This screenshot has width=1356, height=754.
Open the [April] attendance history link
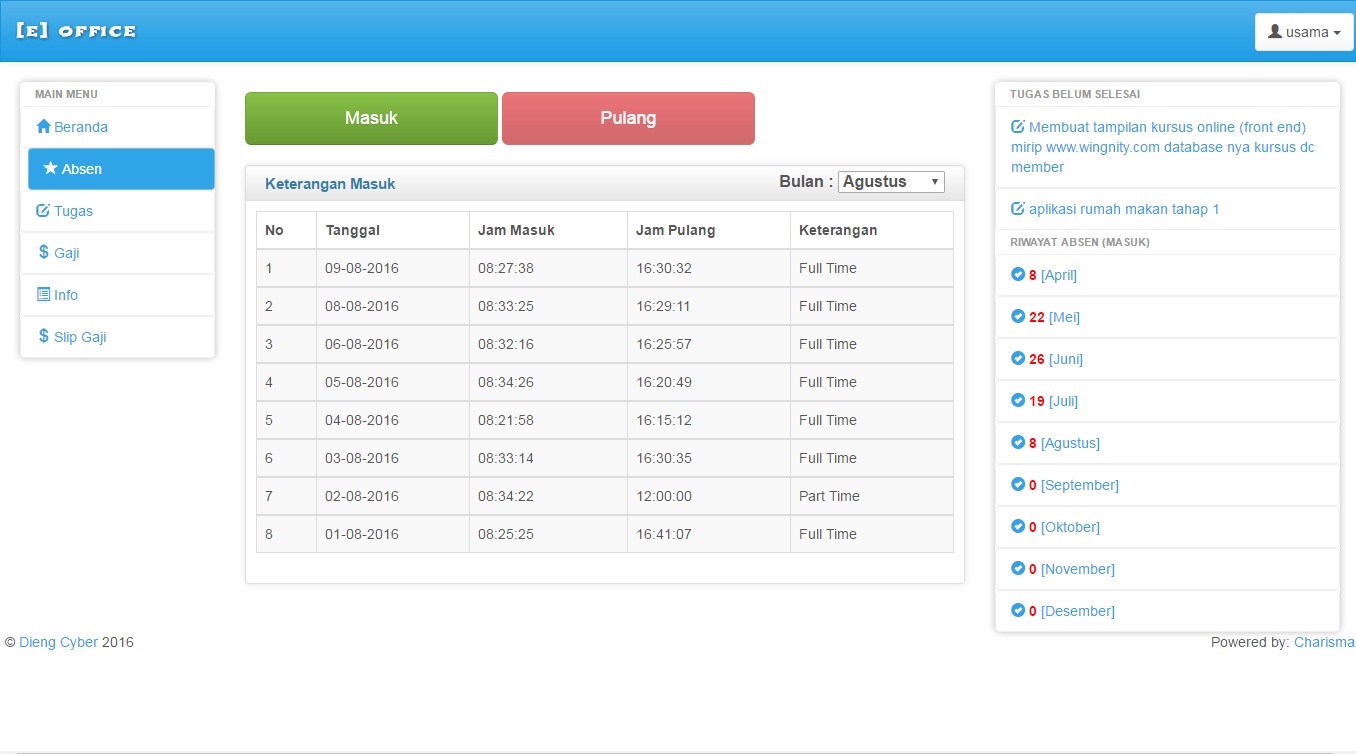pyautogui.click(x=1059, y=275)
